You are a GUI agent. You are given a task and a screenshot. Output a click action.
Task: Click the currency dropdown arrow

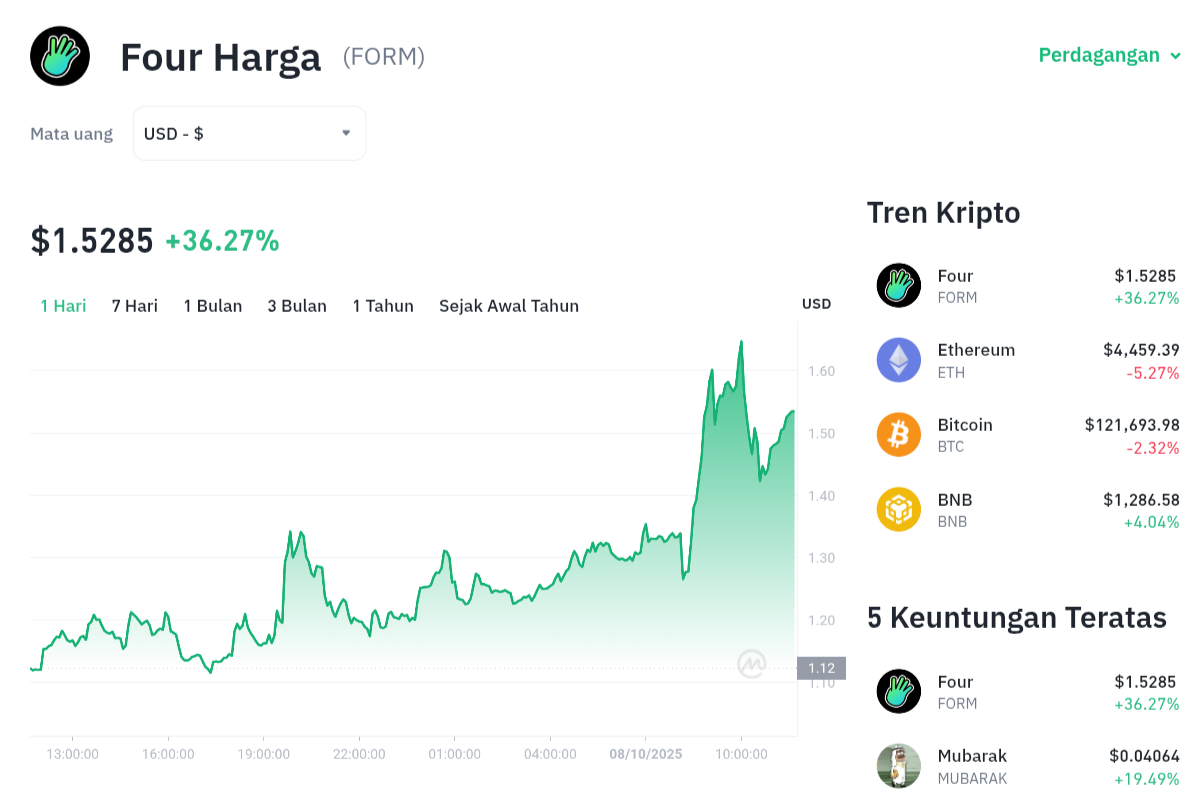coord(346,133)
